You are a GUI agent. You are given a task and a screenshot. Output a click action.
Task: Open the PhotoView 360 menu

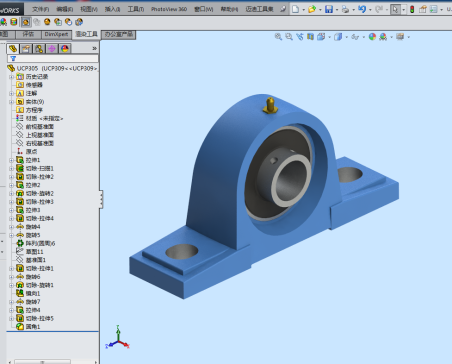169,9
